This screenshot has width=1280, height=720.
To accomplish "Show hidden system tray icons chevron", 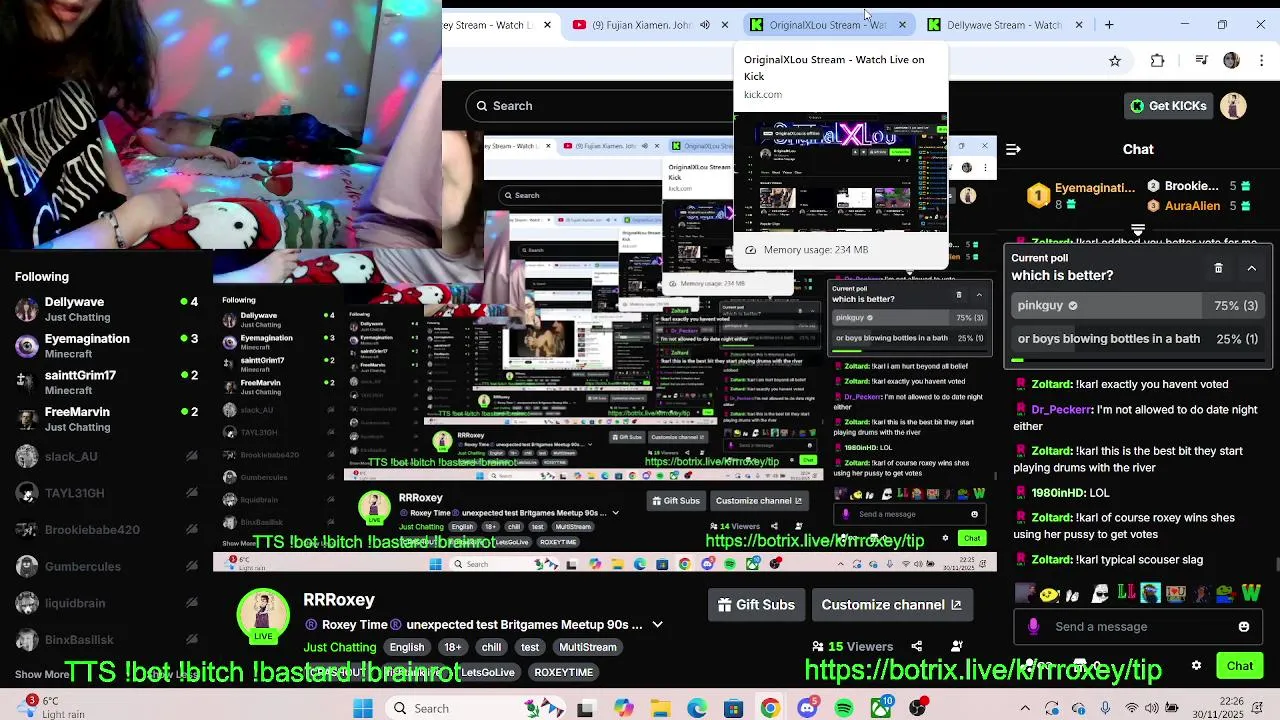I will click(1024, 708).
